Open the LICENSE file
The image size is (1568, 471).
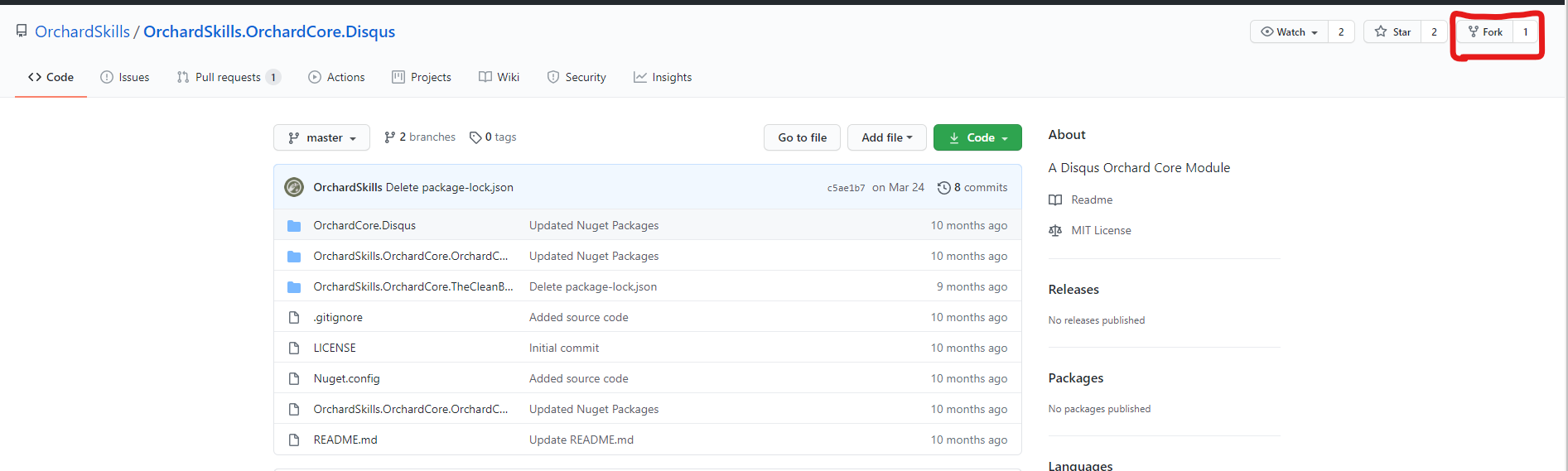335,348
